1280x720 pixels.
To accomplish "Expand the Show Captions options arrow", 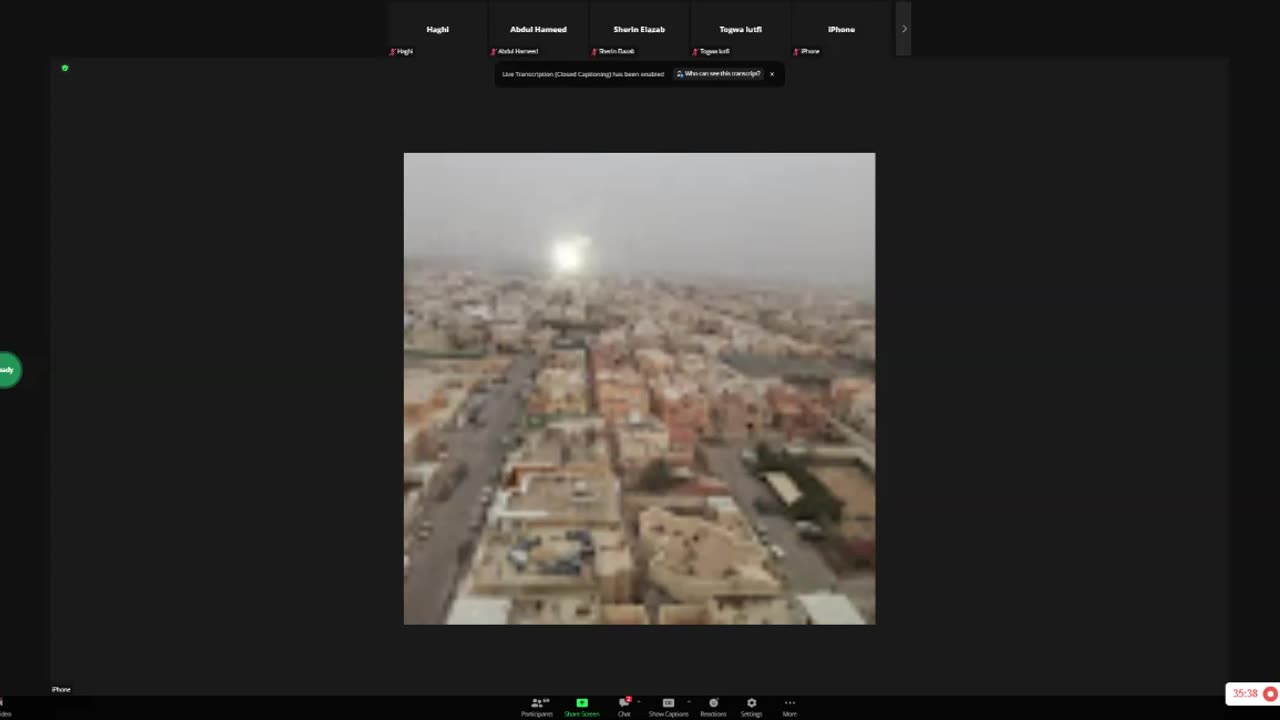I will pos(688,701).
